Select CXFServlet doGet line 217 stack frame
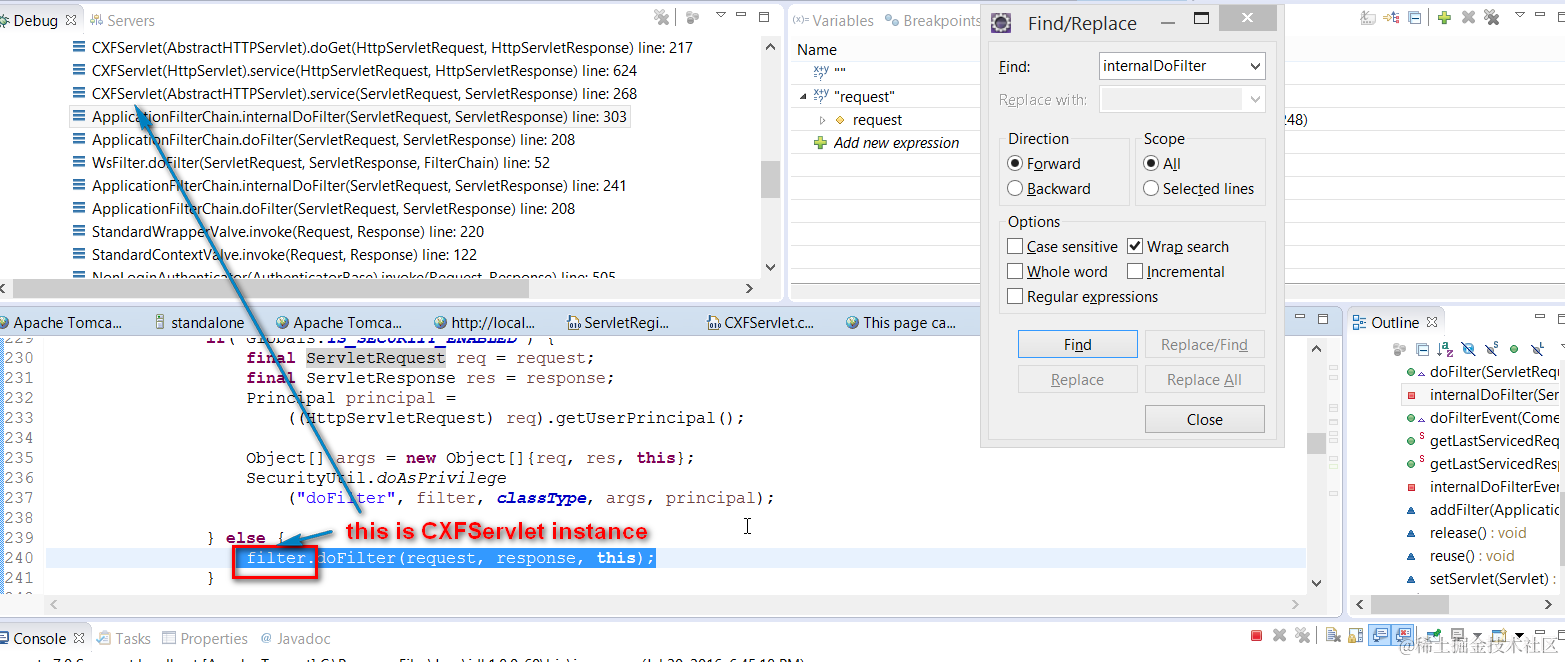The height and width of the screenshot is (662, 1565). (383, 48)
